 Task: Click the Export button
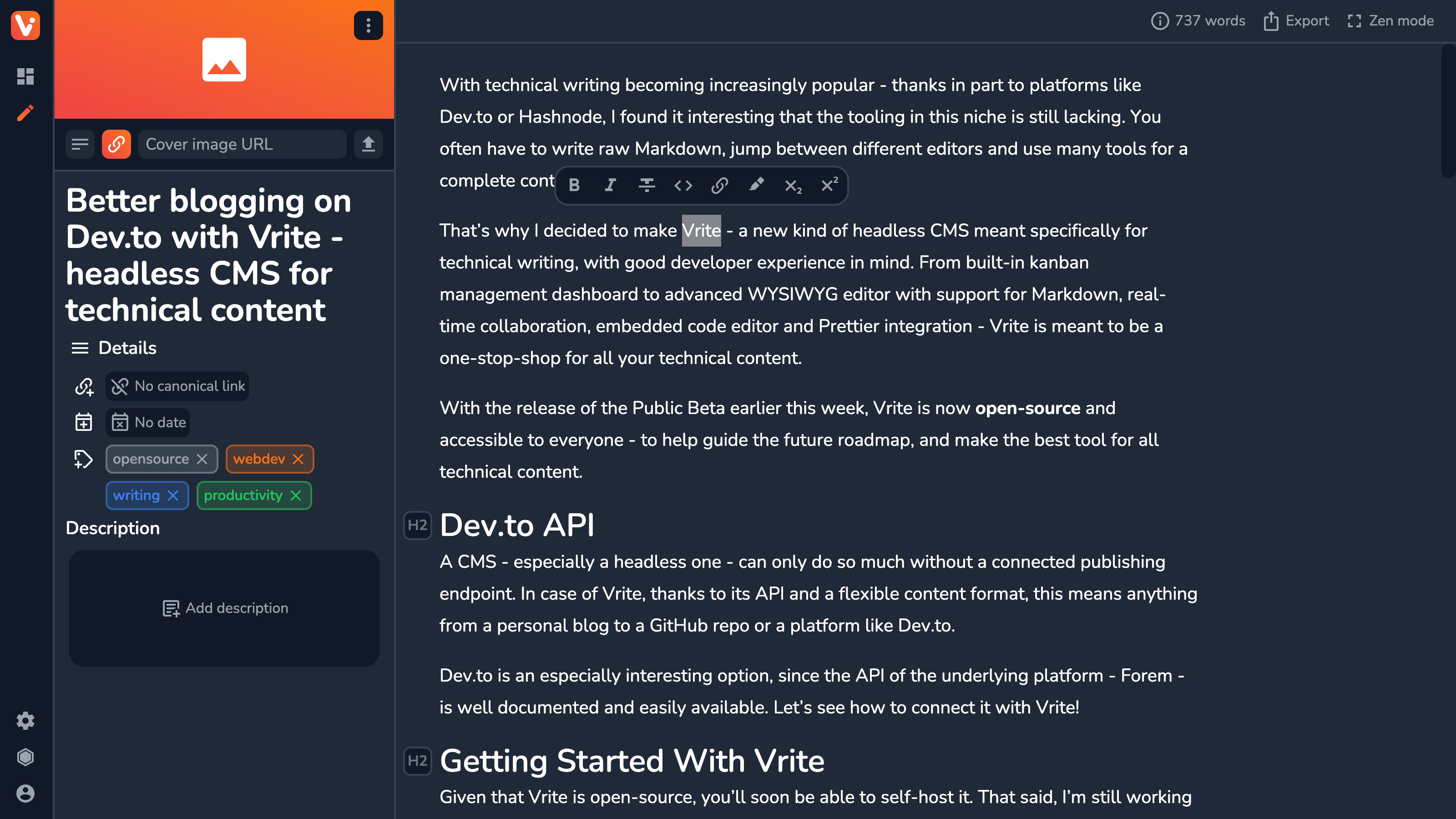point(1298,21)
